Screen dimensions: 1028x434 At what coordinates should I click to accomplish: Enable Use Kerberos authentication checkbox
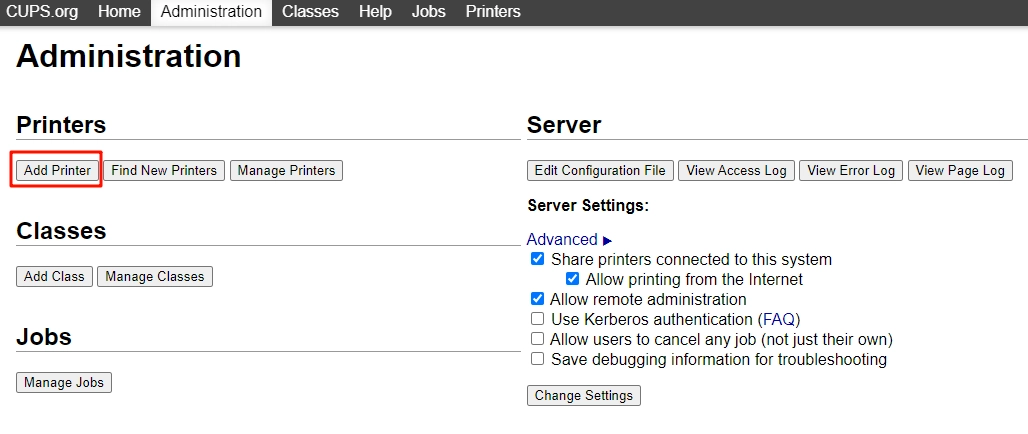click(538, 320)
